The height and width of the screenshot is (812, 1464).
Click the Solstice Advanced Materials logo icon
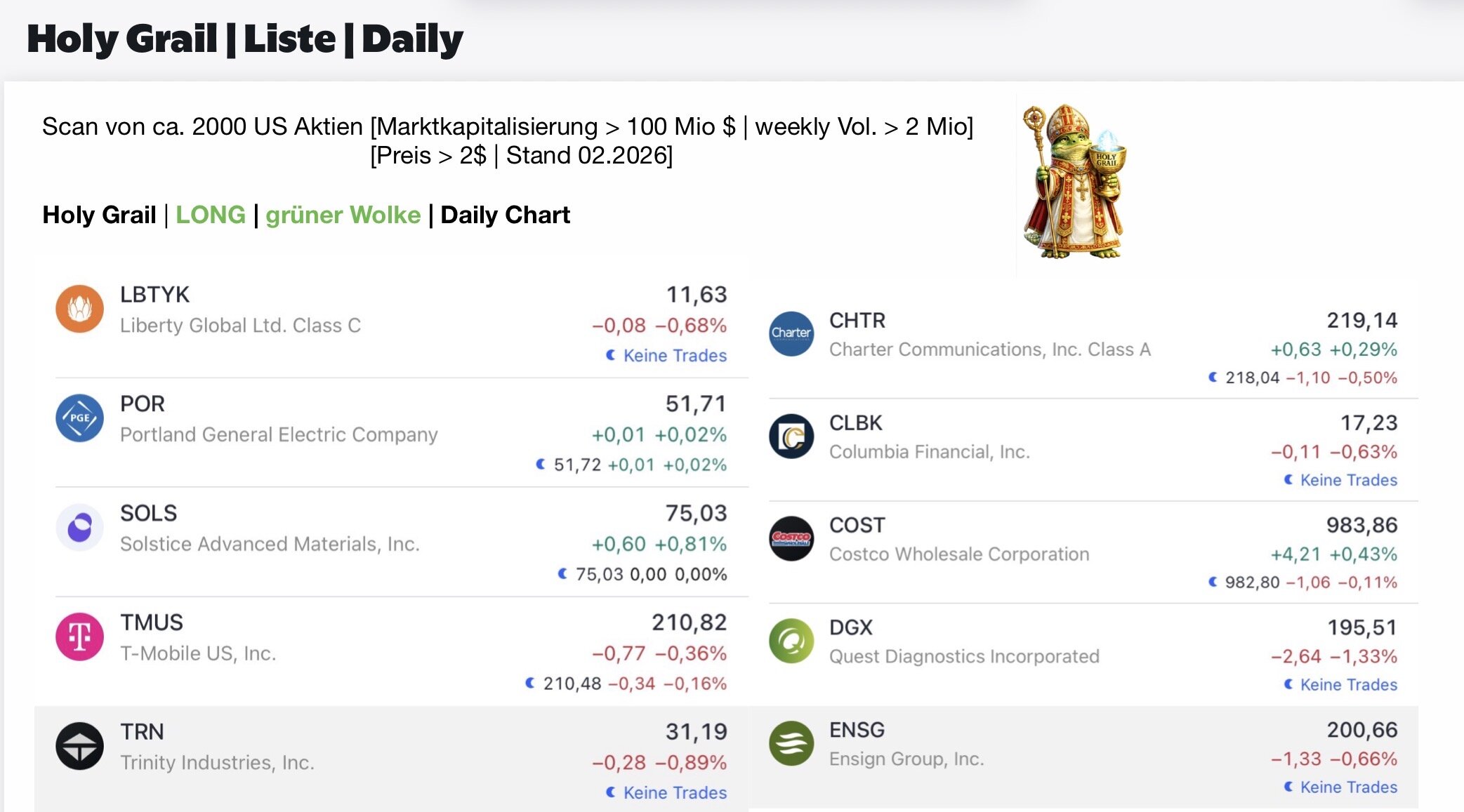coord(79,527)
